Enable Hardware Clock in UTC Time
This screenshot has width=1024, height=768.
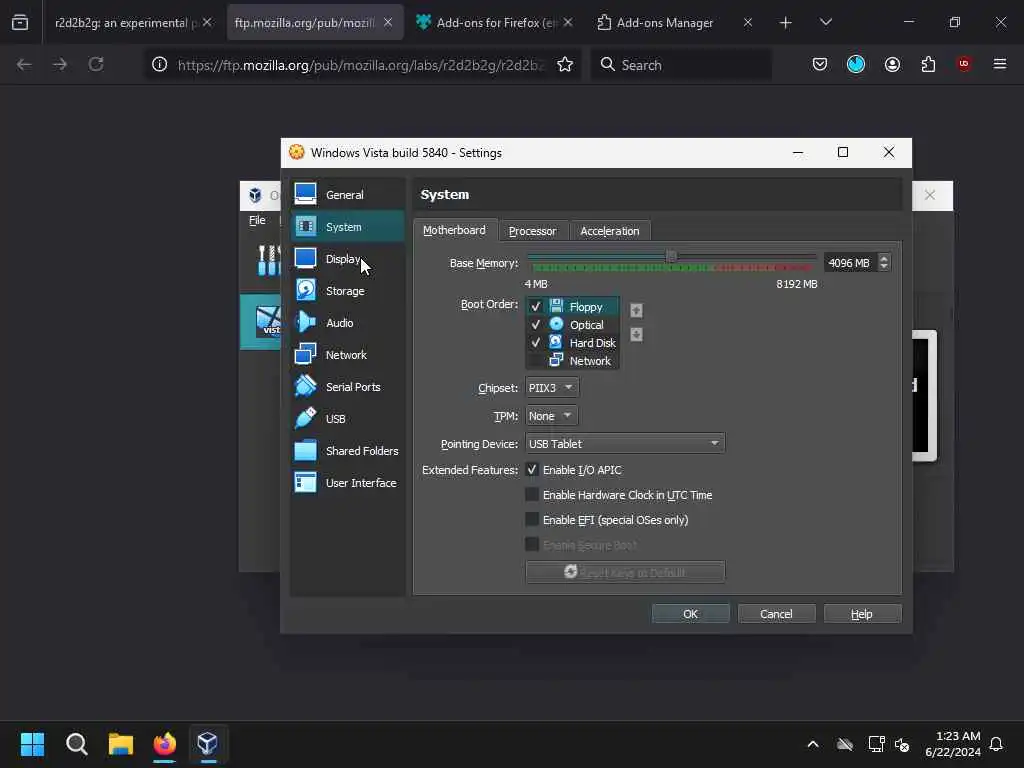[x=532, y=494]
